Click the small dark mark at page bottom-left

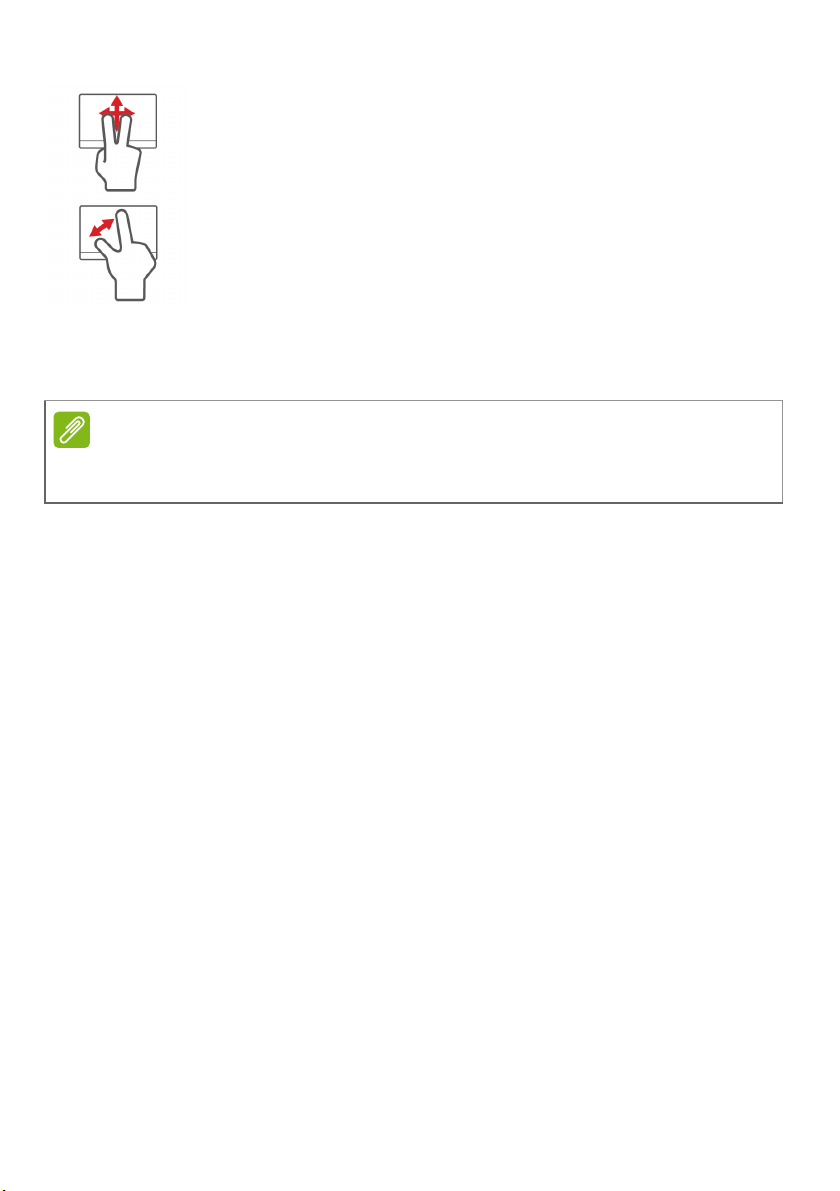point(2,1187)
